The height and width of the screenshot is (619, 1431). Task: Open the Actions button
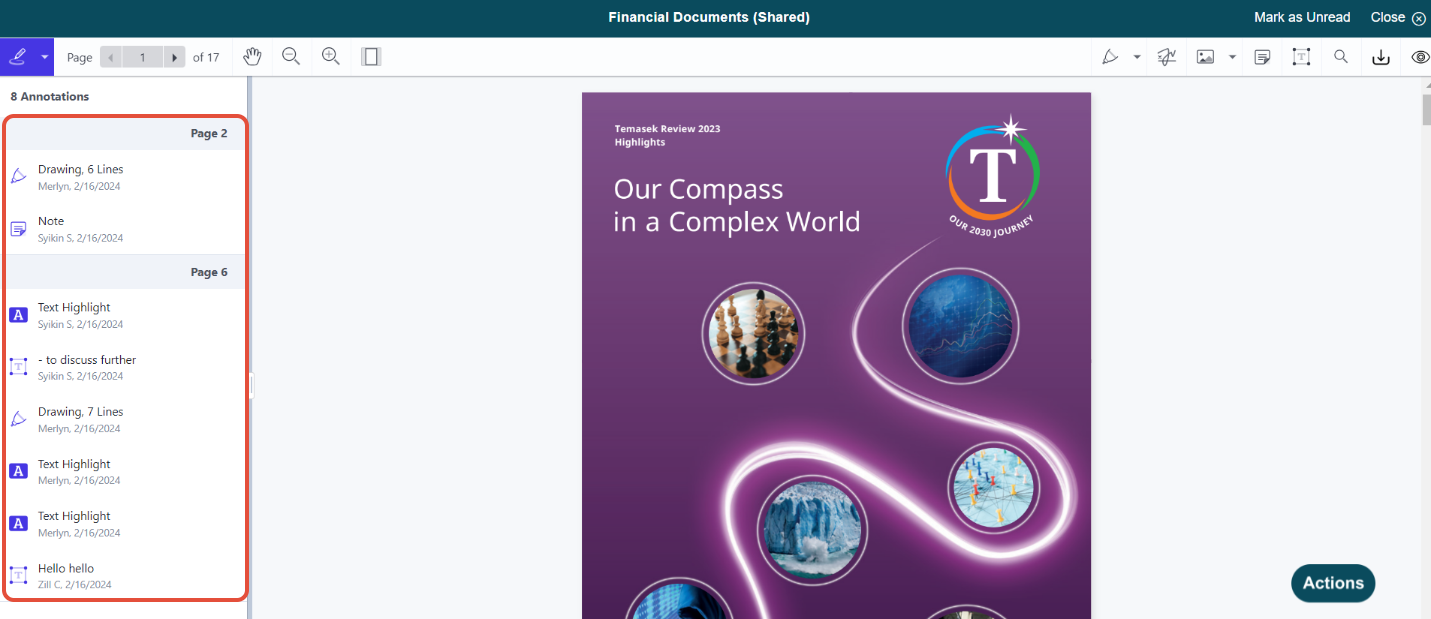point(1333,583)
